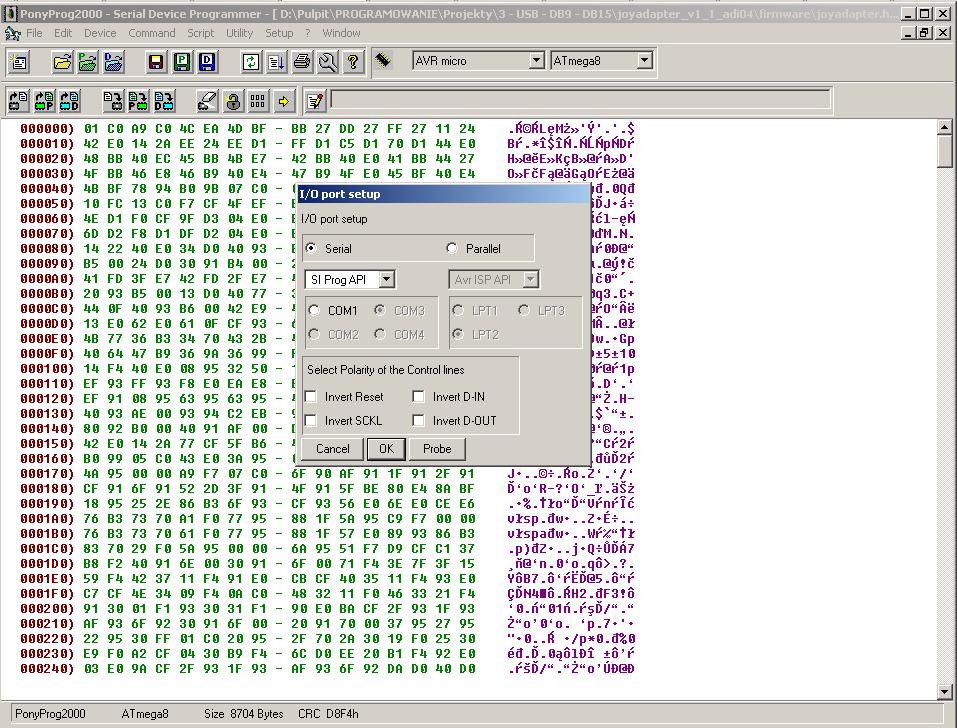The height and width of the screenshot is (728, 957).
Task: Choose the COM4 port option
Action: [x=380, y=334]
